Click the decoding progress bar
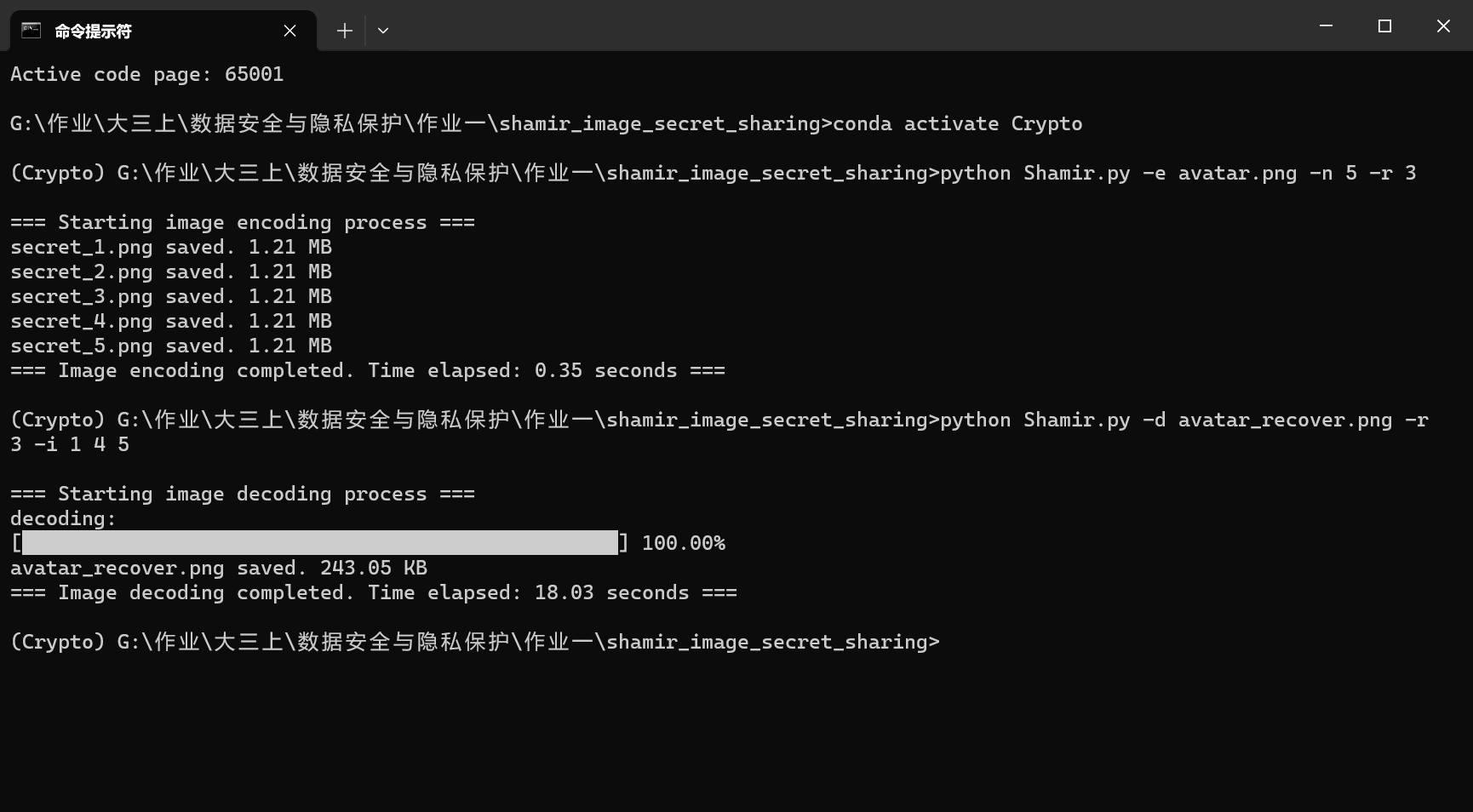 click(320, 542)
